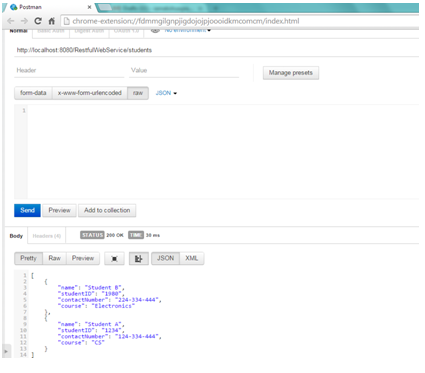Screen dimensions: 425x373
Task: Toggle the response line-wrap icon button
Action: (x=139, y=259)
